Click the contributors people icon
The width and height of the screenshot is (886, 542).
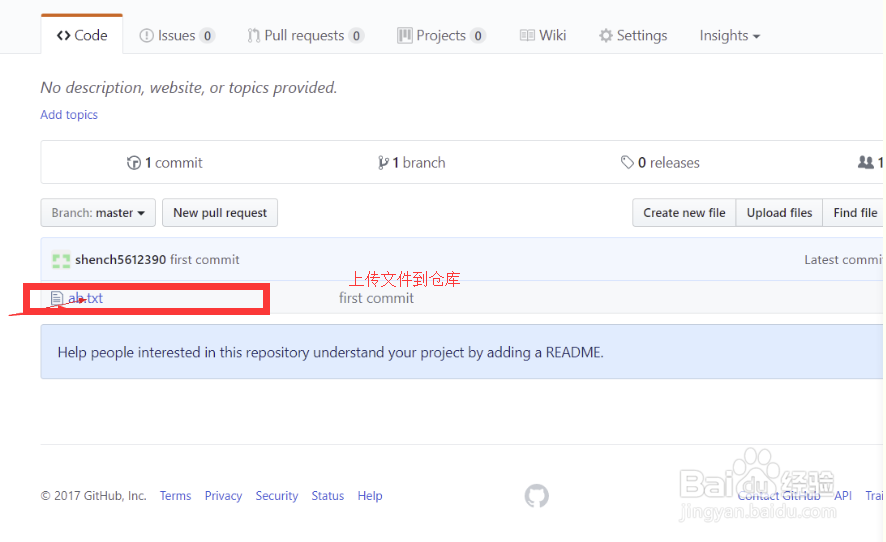[x=866, y=163]
